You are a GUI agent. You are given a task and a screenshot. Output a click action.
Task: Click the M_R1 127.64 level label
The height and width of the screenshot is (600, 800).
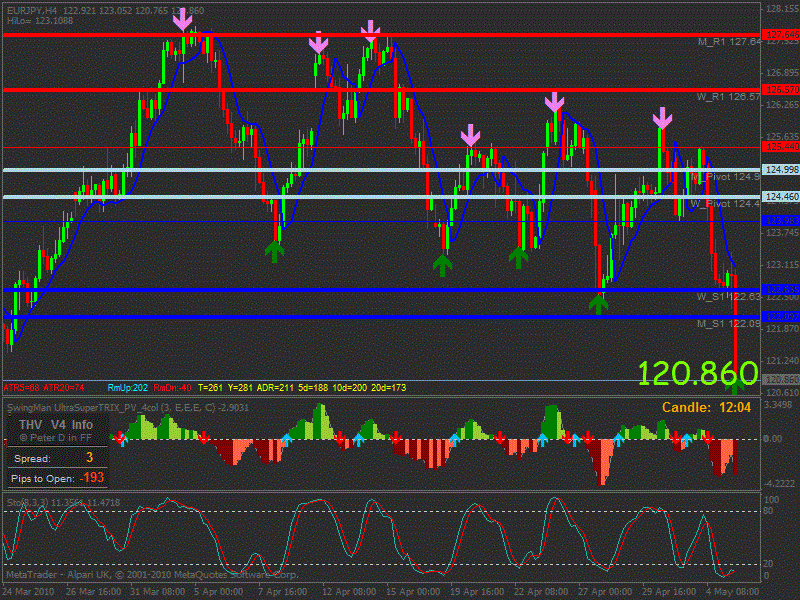[x=729, y=42]
